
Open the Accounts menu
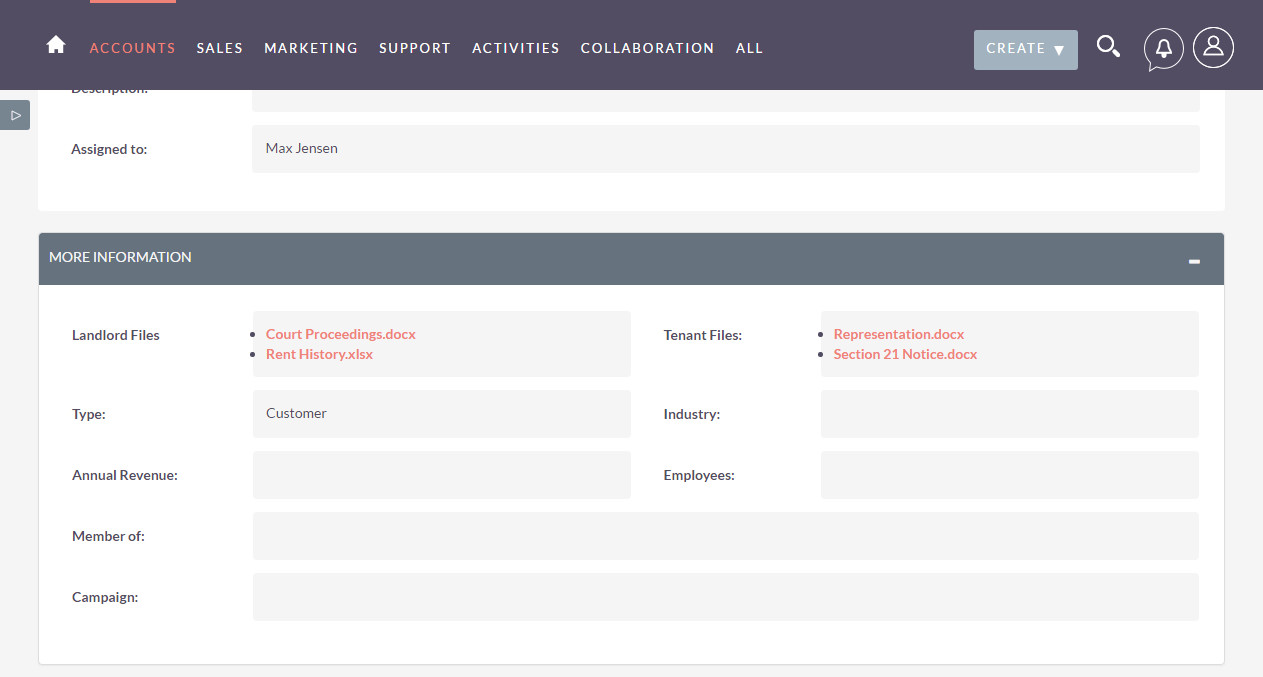132,48
